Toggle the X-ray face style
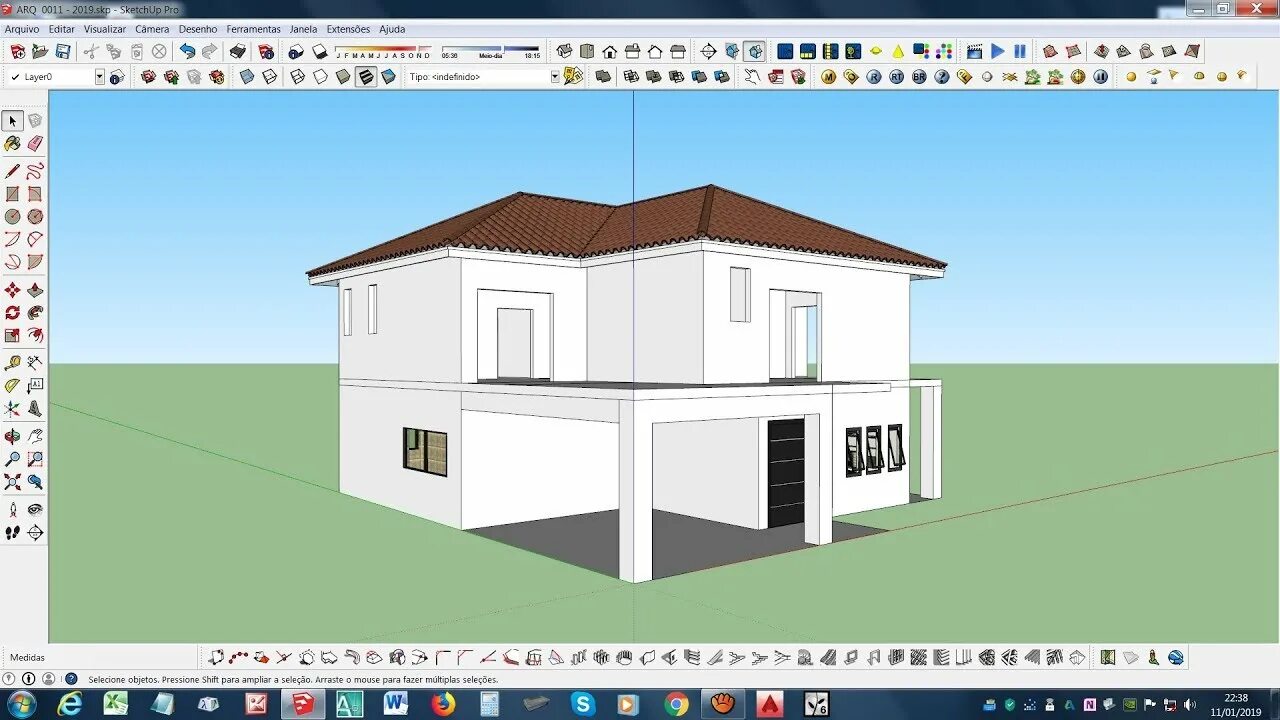The height and width of the screenshot is (720, 1280). (247, 76)
